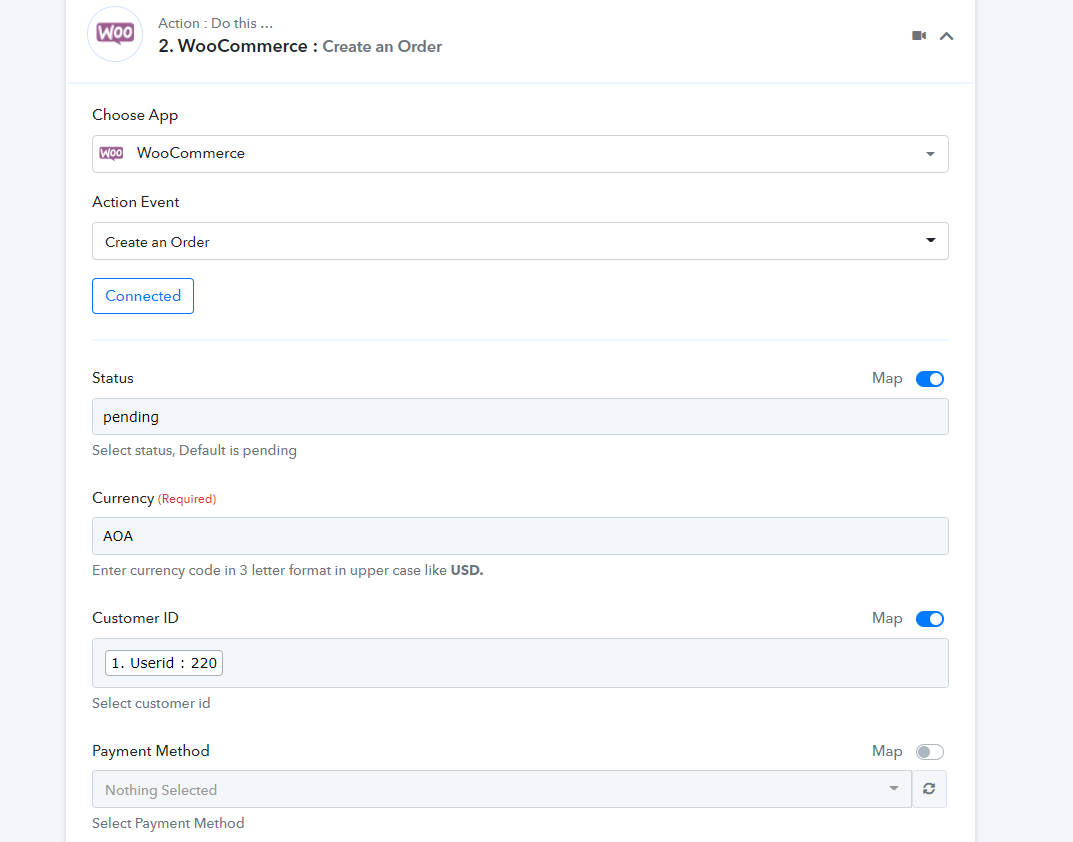Viewport: 1073px width, 842px height.
Task: Click the 'Select Payment Method' hint text
Action: 168,824
